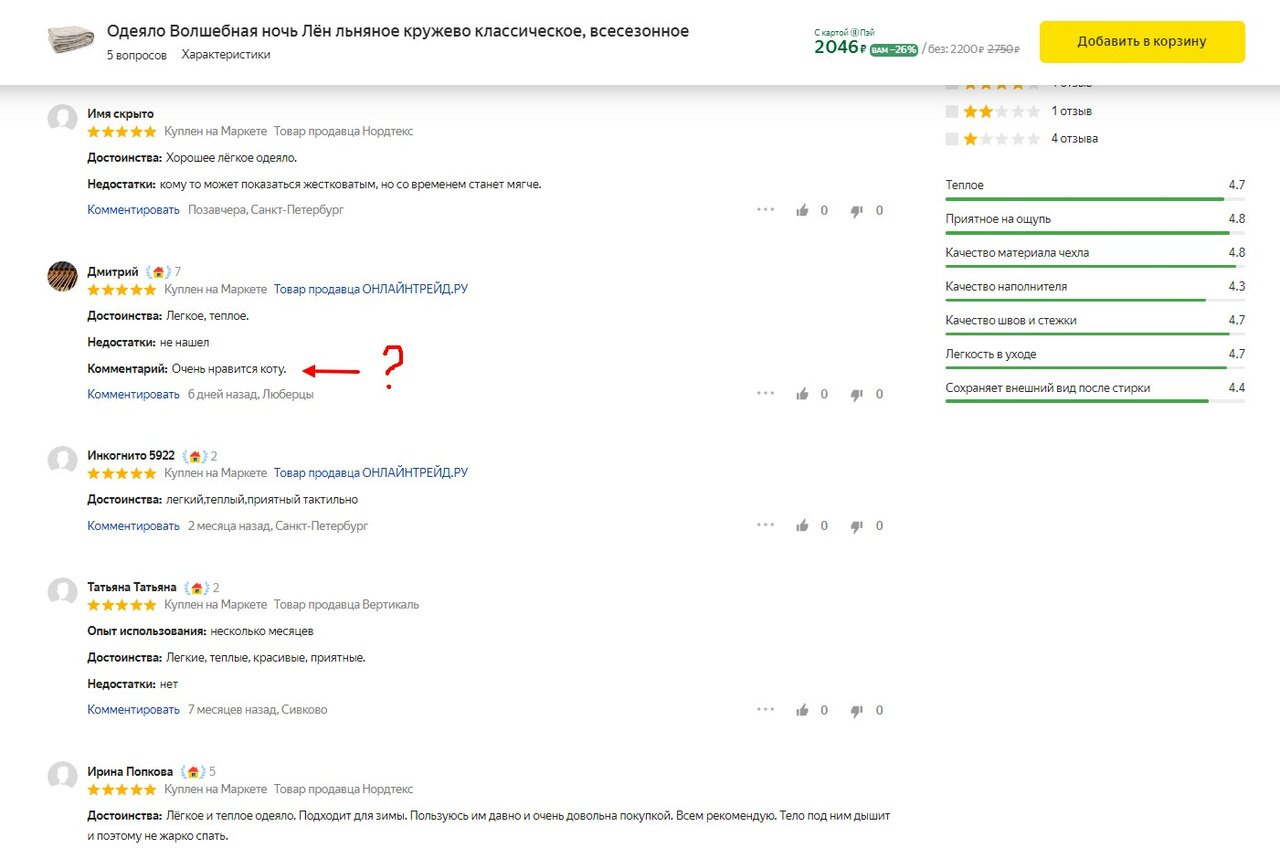
Task: Go to the 5 вопросов section
Action: (137, 55)
